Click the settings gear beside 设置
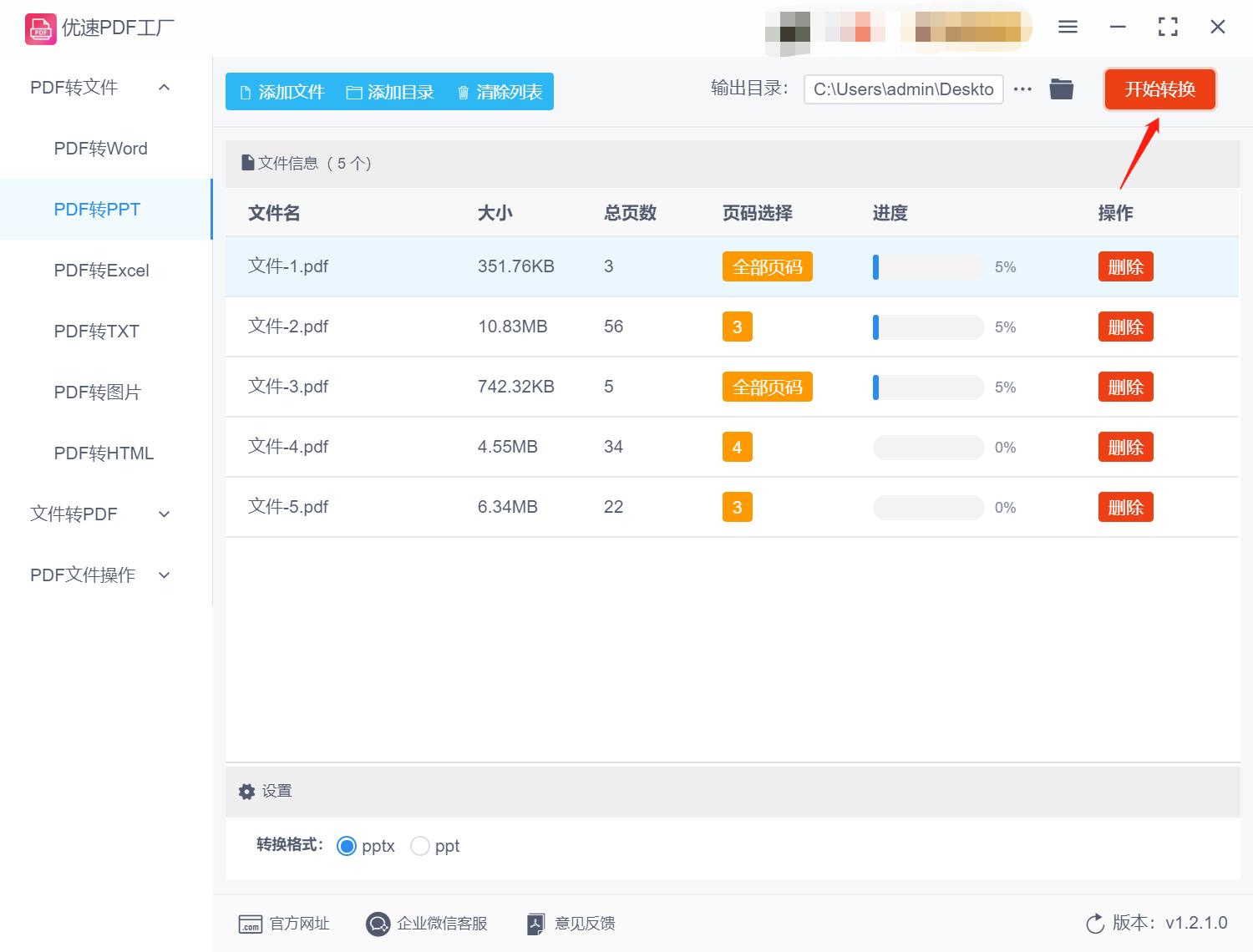This screenshot has width=1253, height=952. pos(246,791)
